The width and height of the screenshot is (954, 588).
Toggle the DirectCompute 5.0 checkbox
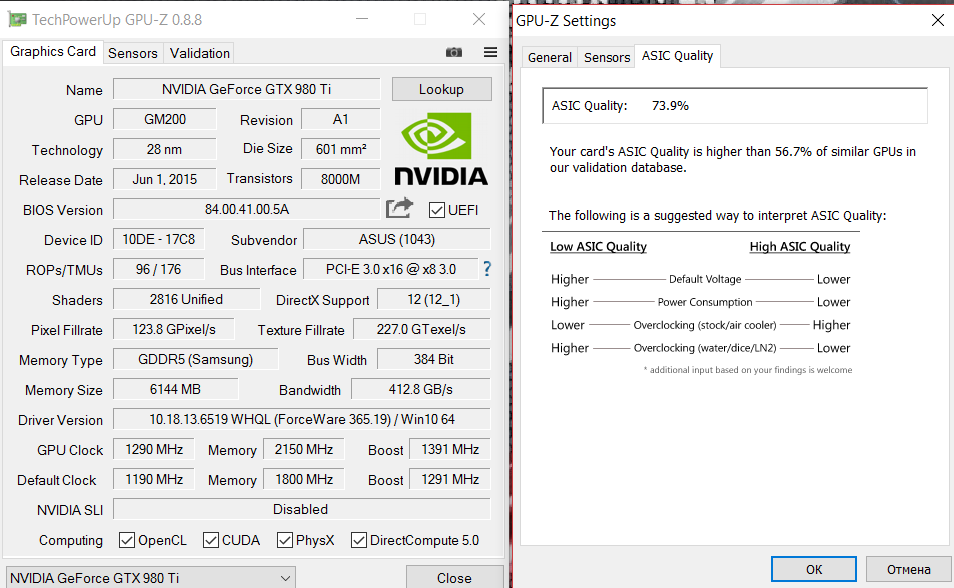click(358, 540)
